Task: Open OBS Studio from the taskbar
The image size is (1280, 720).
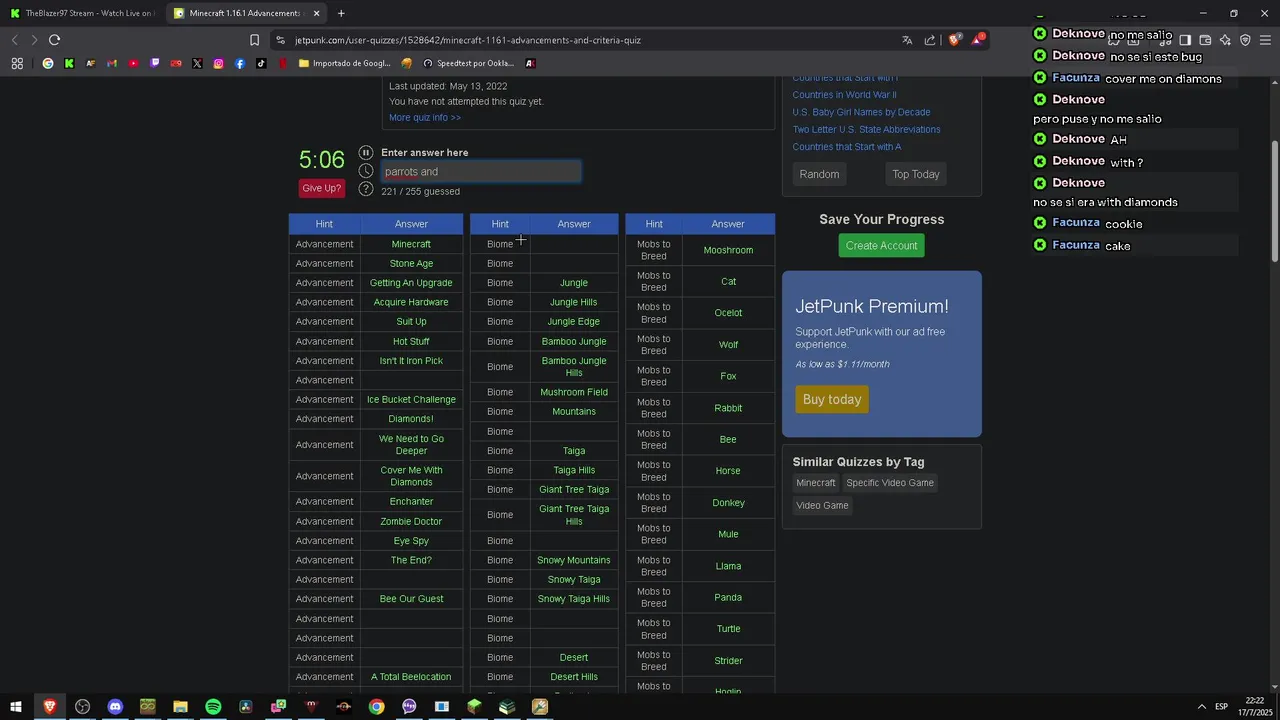Action: click(82, 707)
